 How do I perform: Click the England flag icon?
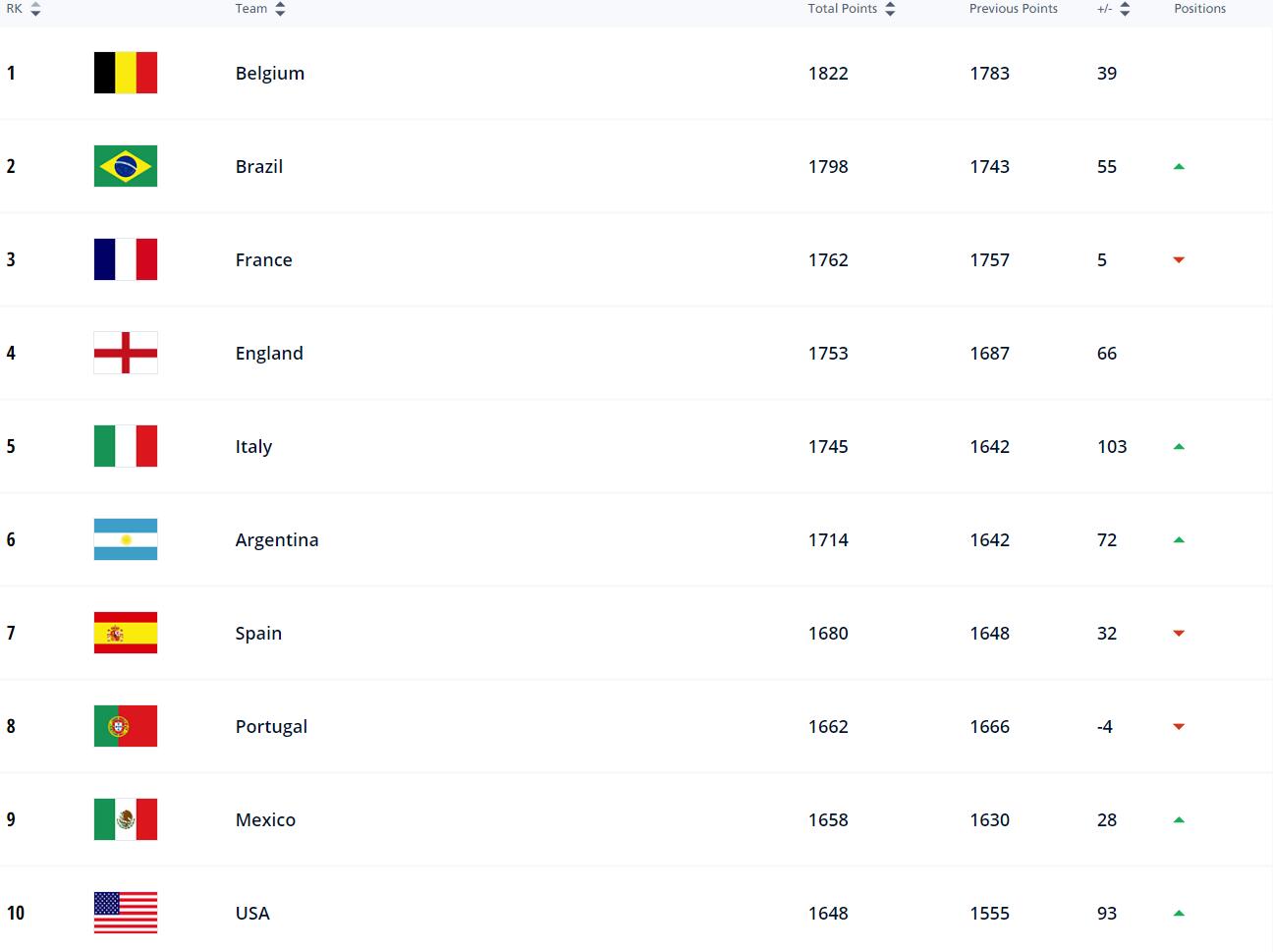pyautogui.click(x=126, y=353)
